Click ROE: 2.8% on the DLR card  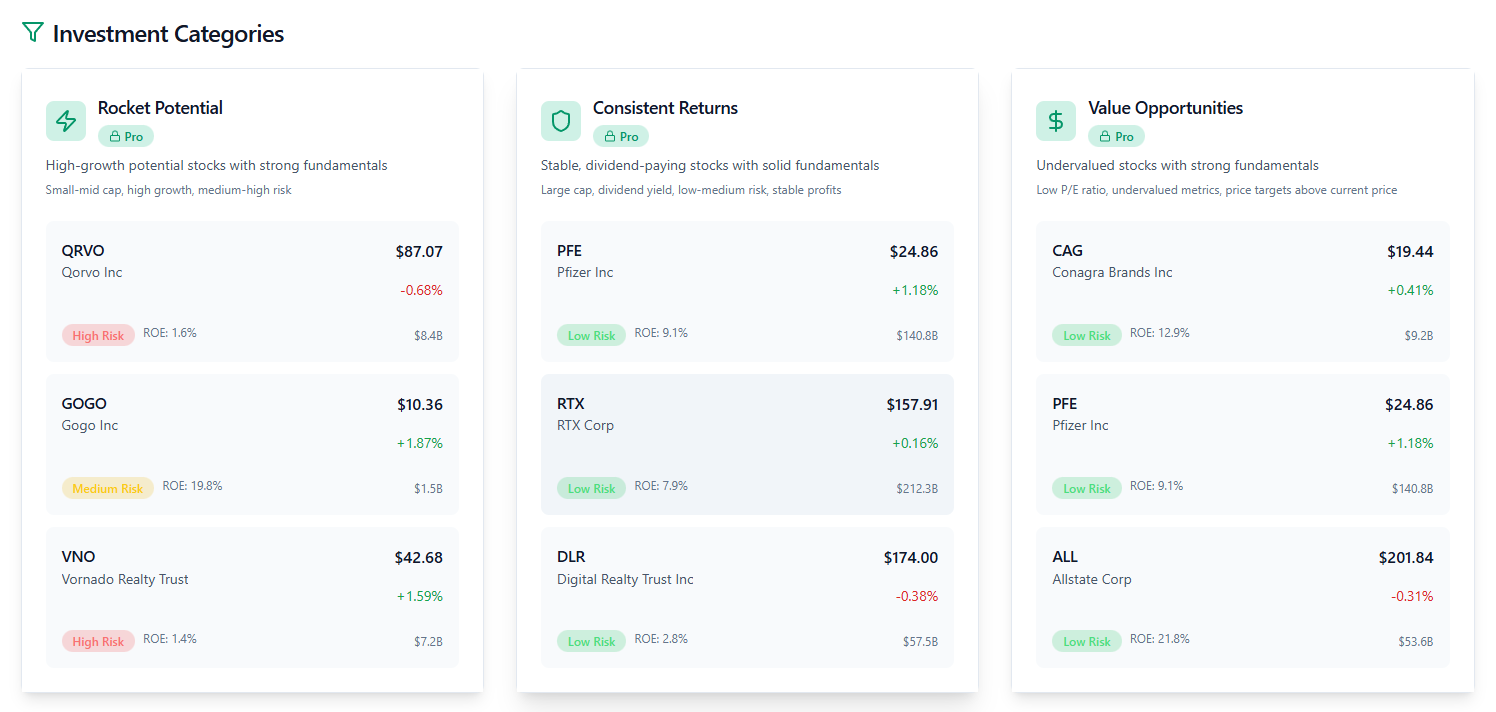click(x=661, y=639)
